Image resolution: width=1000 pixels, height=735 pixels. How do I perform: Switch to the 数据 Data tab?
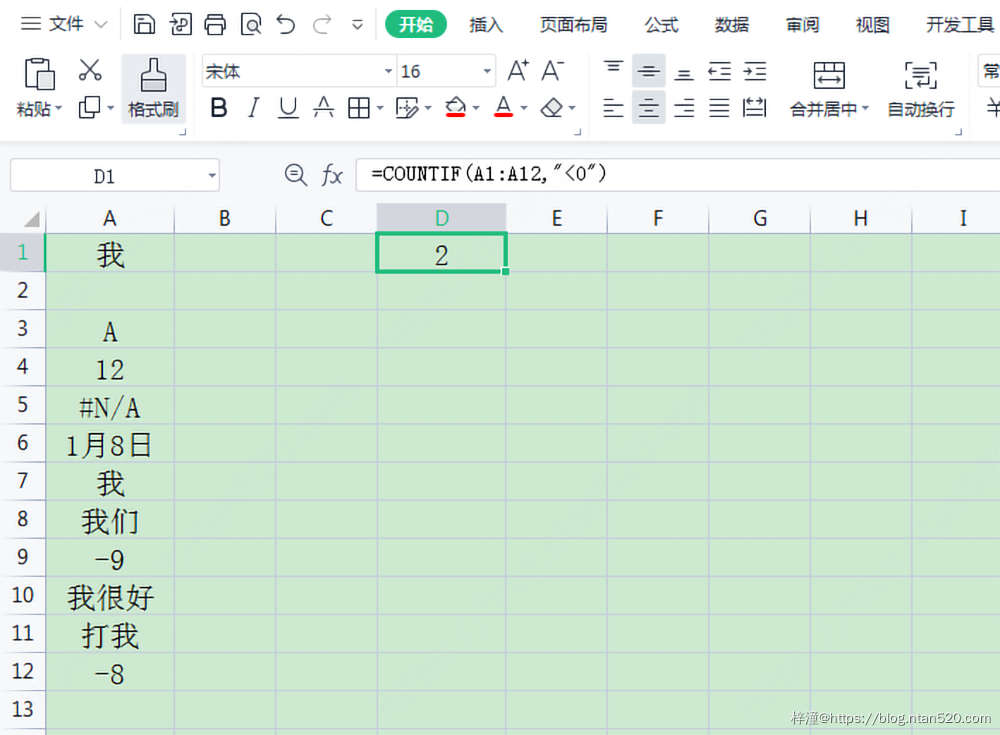coord(732,24)
